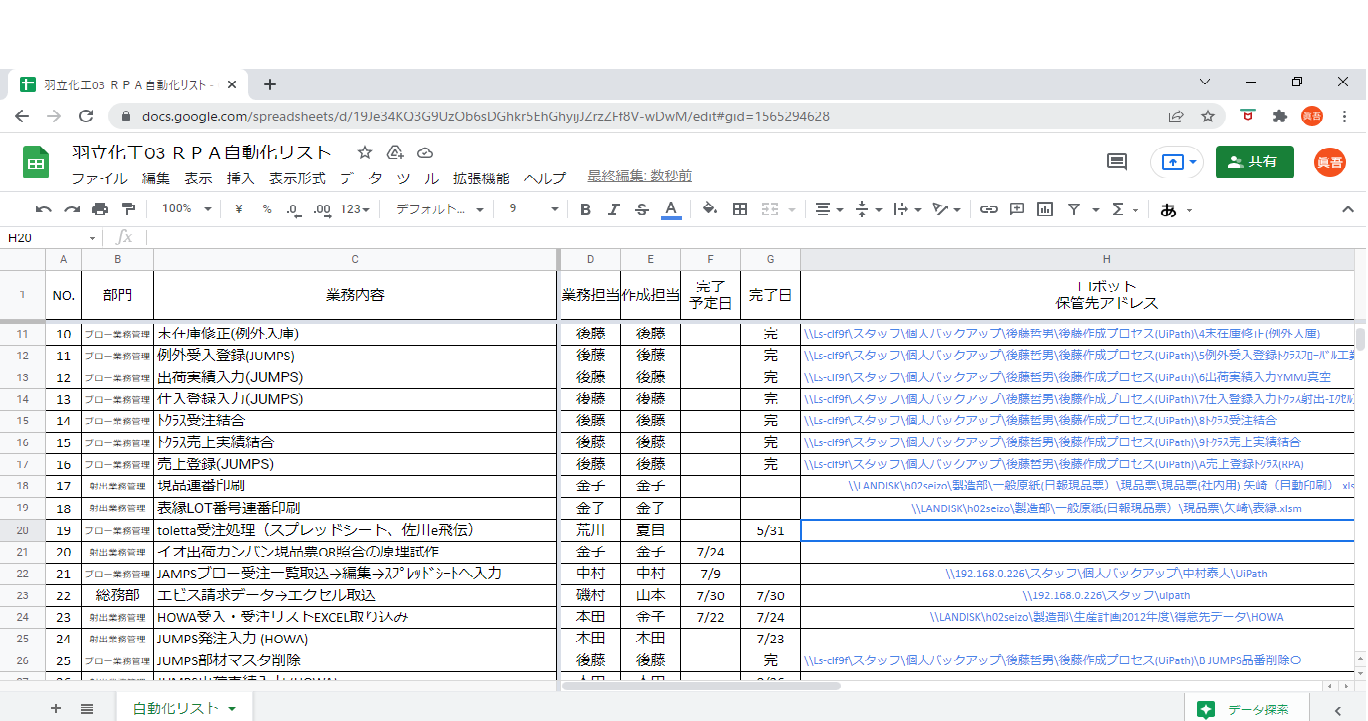
Task: Increase decimal places
Action: 322,209
